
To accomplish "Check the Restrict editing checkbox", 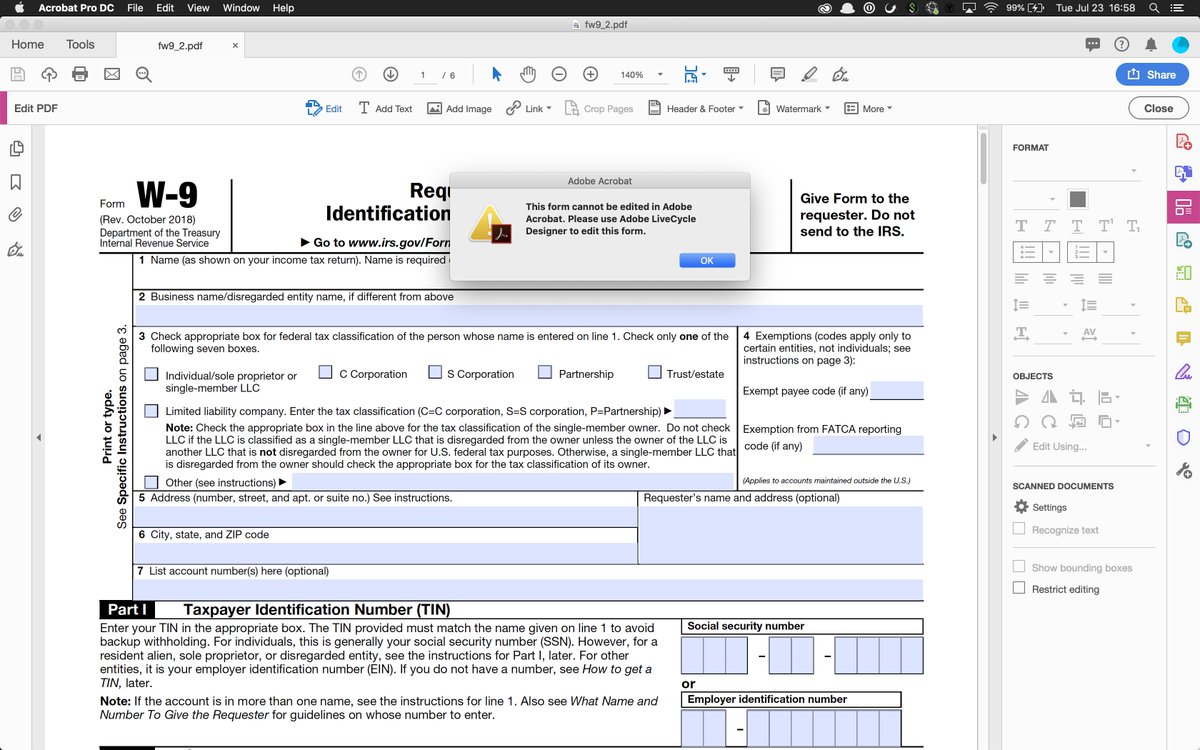I will point(1019,589).
